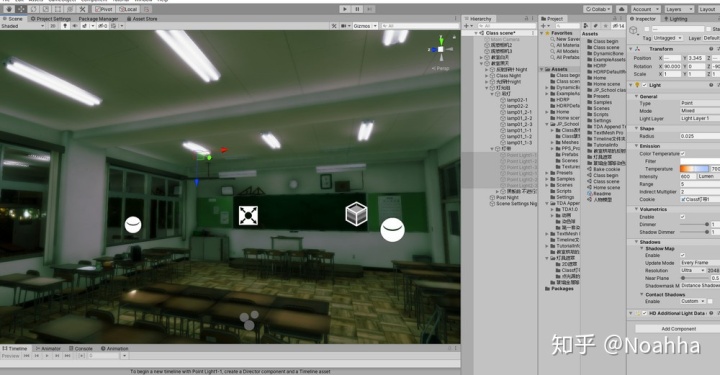Click the Project panel create plus button
The image size is (720, 375).
(545, 26)
